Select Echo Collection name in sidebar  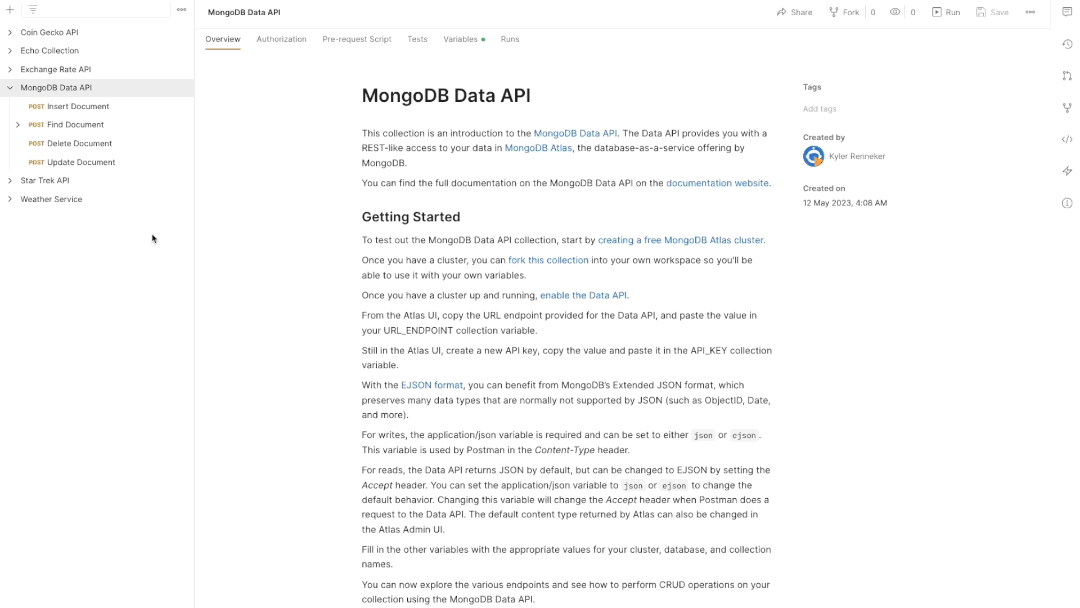click(50, 51)
